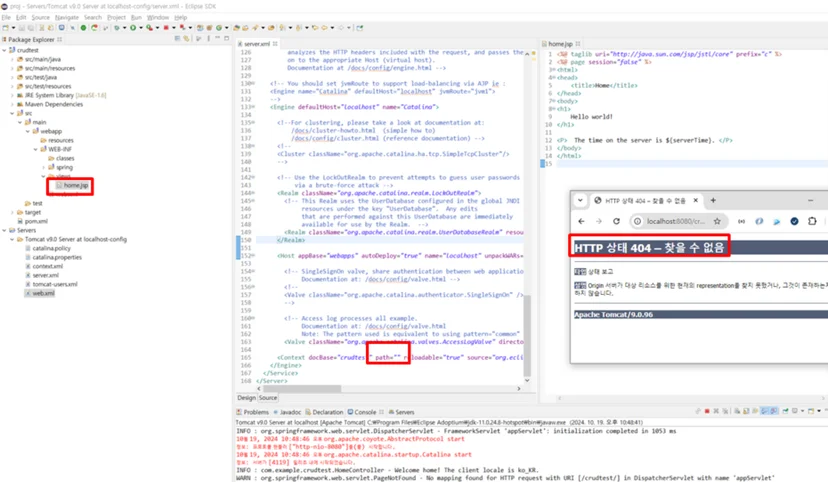The height and width of the screenshot is (482, 828).
Task: Click the Apache Tomcat/9.0.96 footer text
Action: pyautogui.click(x=613, y=315)
